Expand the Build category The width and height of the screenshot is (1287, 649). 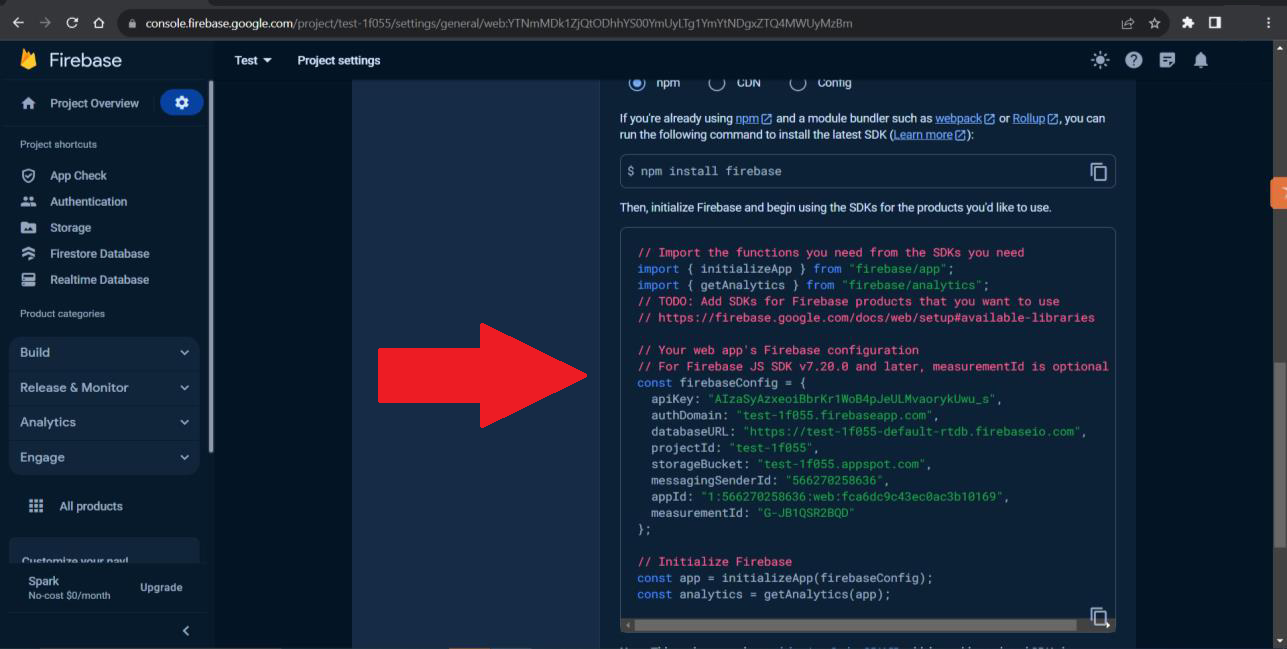pyautogui.click(x=104, y=352)
